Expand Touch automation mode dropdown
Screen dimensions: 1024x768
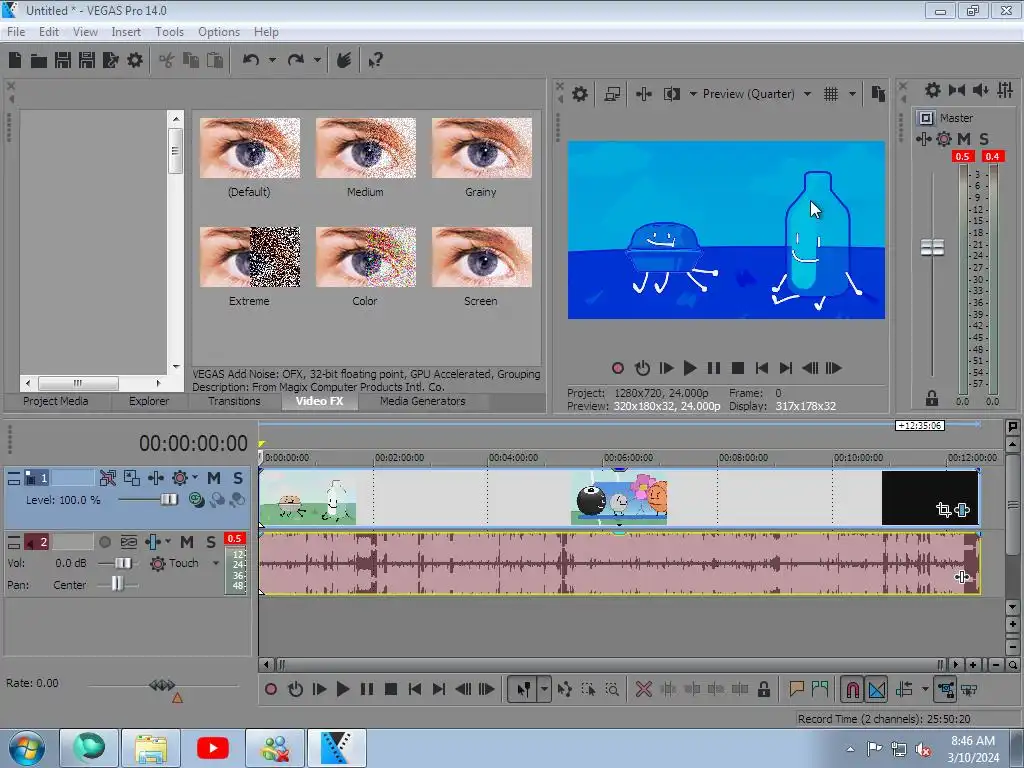point(216,563)
